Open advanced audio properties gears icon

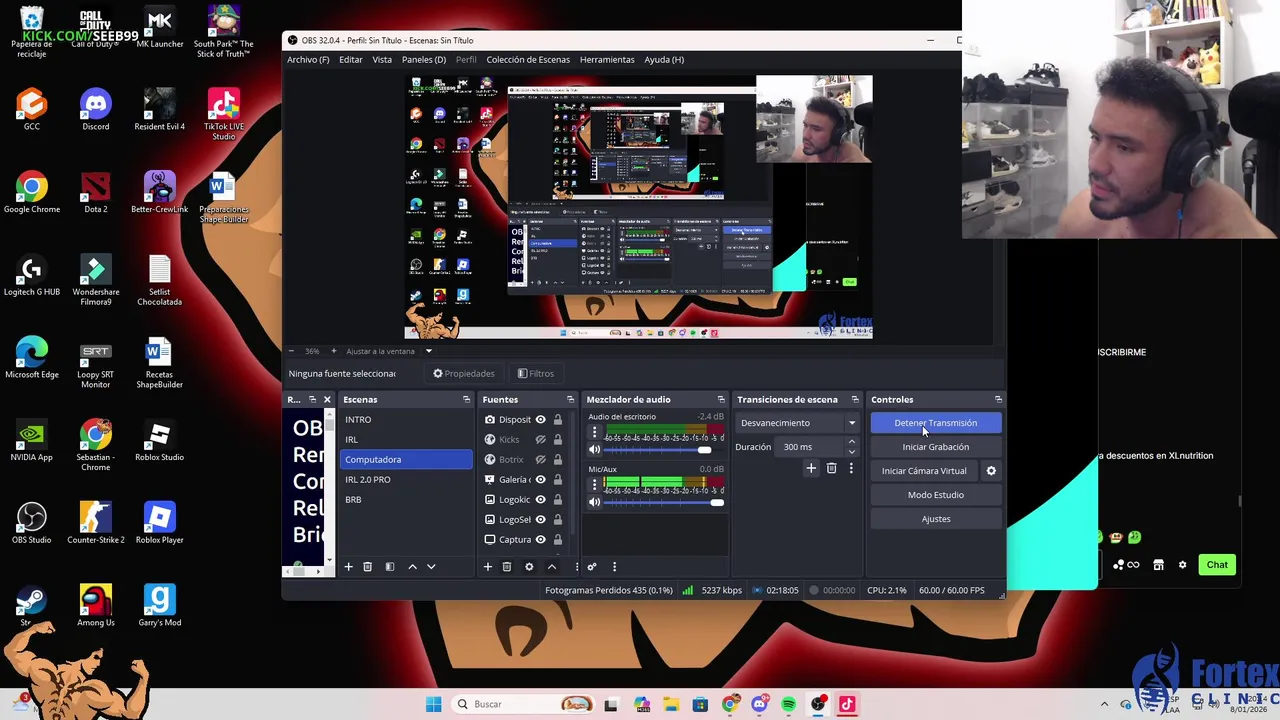pyautogui.click(x=592, y=567)
